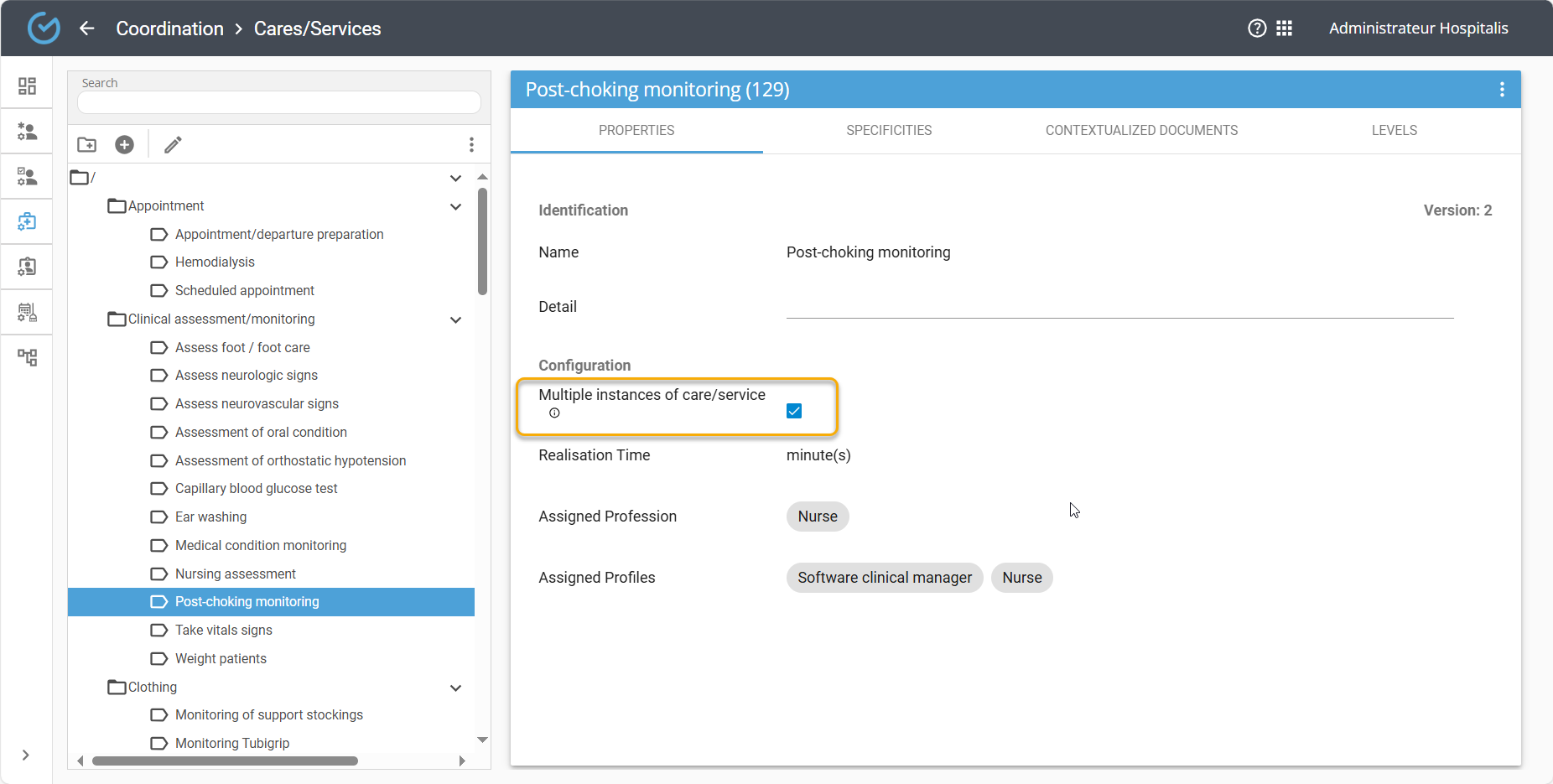Open the apps grid icon
This screenshot has height=784, width=1553.
point(1284,29)
